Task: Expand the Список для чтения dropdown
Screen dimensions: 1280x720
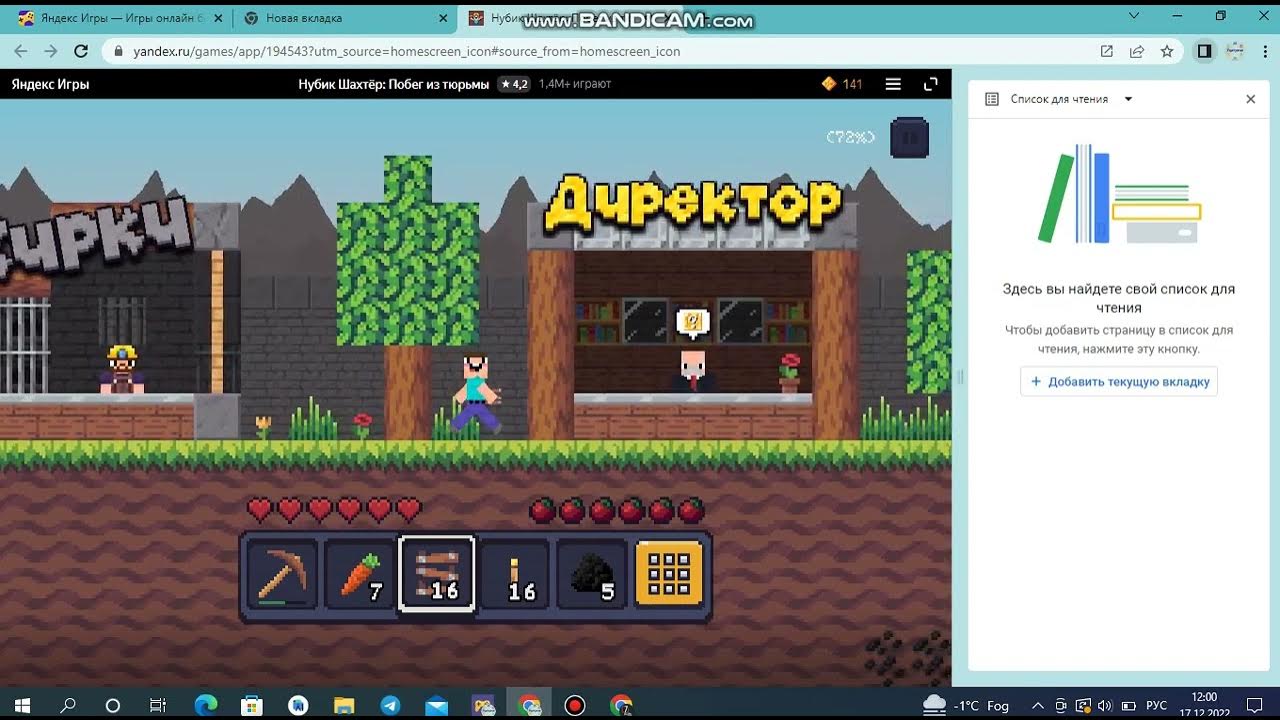Action: coord(1128,99)
